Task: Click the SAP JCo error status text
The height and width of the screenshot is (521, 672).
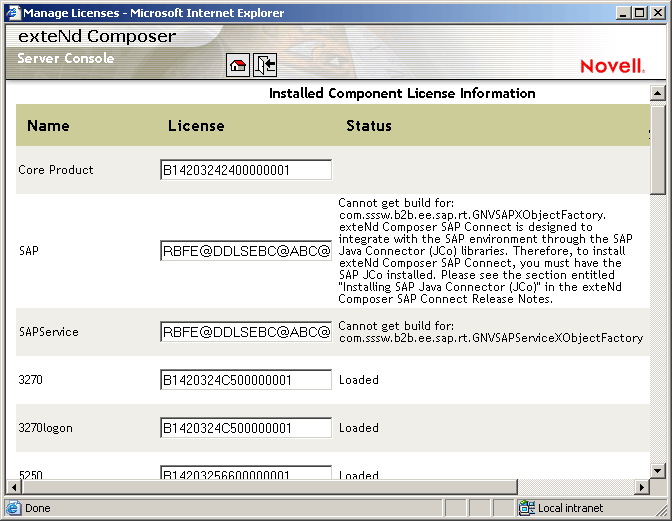Action: [485, 251]
